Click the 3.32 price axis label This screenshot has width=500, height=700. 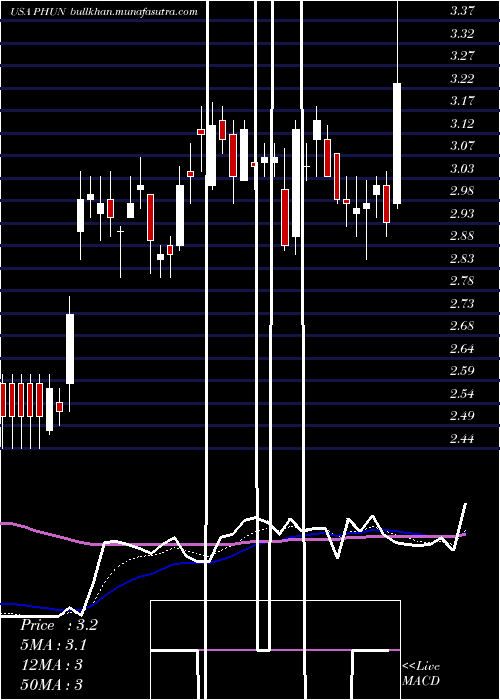point(462,33)
